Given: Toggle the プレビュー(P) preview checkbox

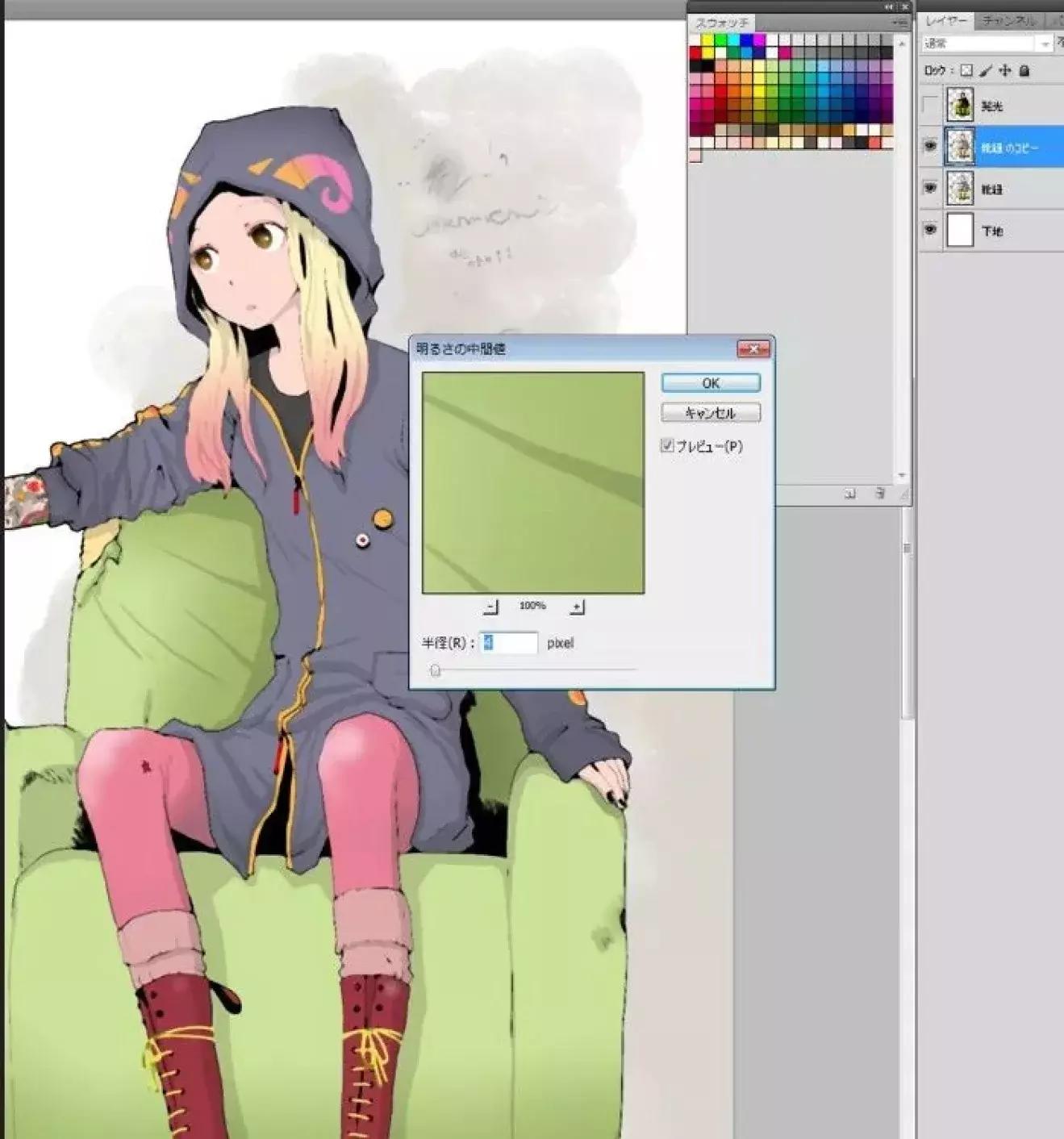Looking at the screenshot, I should (667, 445).
